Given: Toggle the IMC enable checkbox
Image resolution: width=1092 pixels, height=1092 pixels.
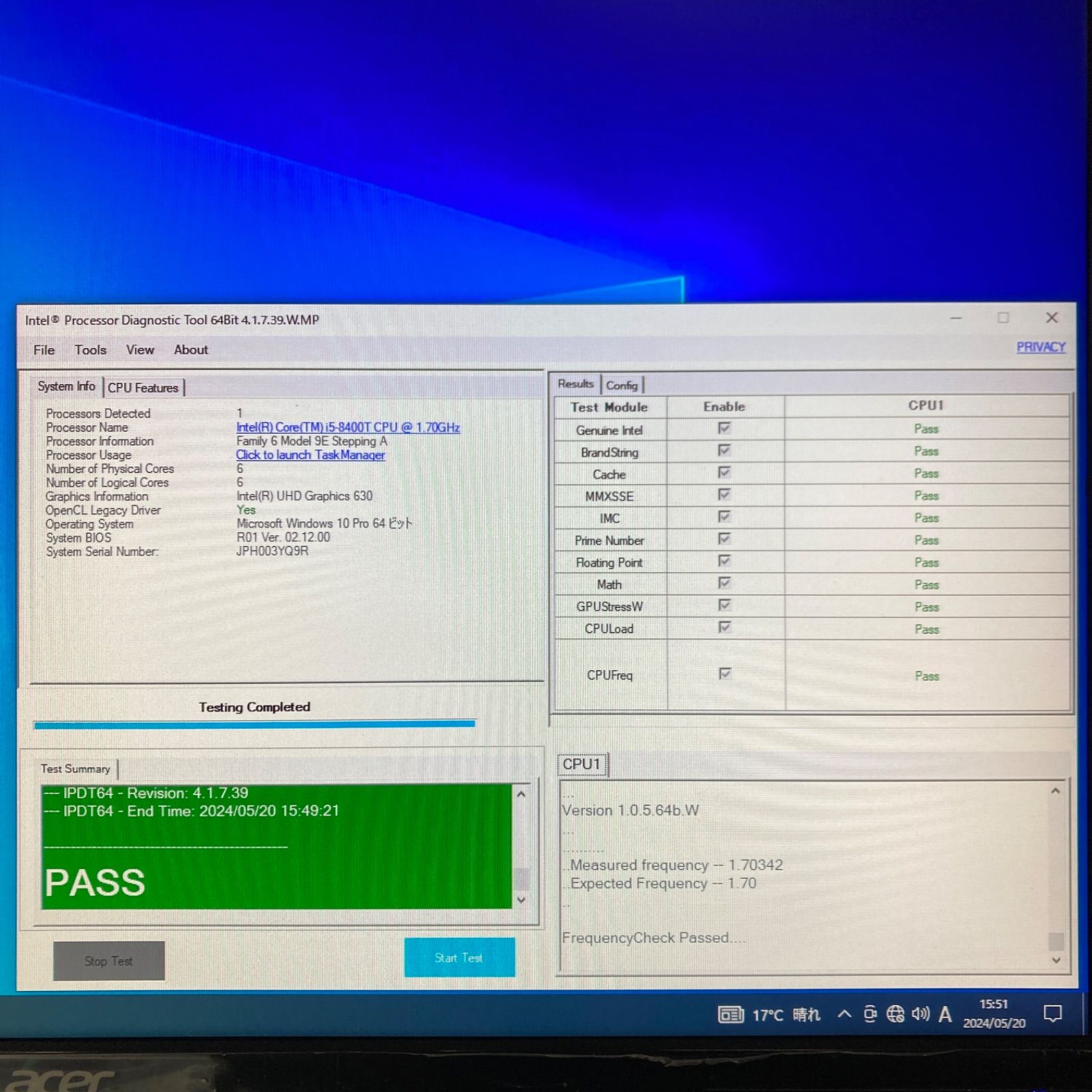Looking at the screenshot, I should click(x=724, y=517).
